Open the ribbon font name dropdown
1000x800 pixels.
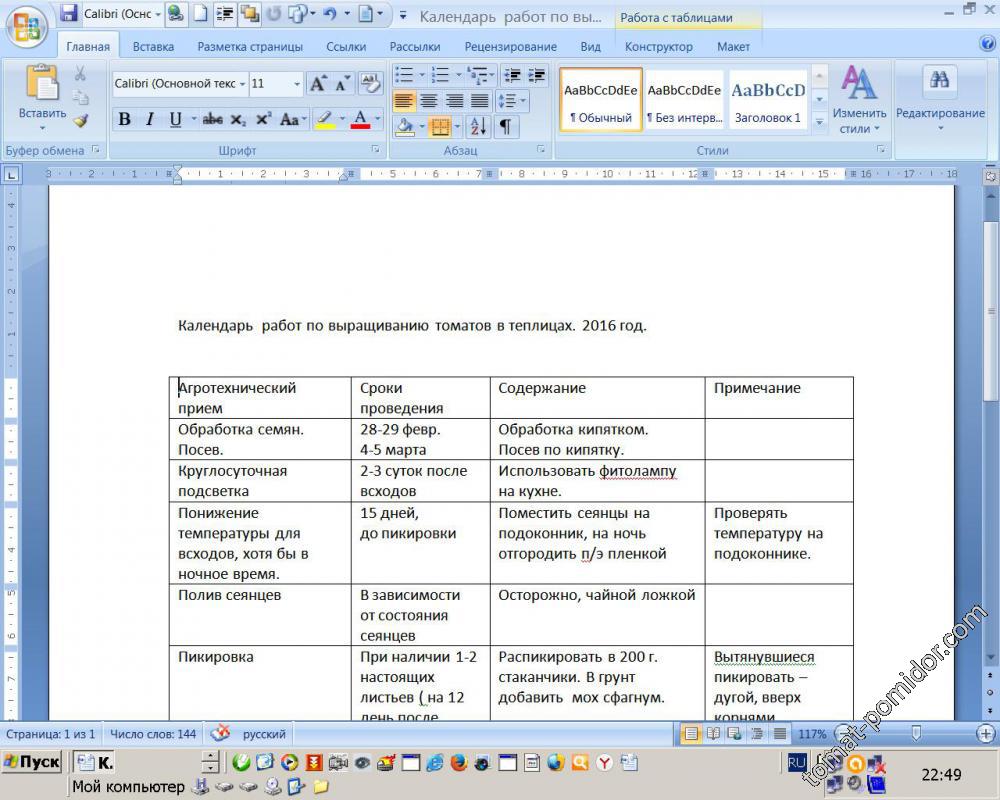pyautogui.click(x=243, y=84)
